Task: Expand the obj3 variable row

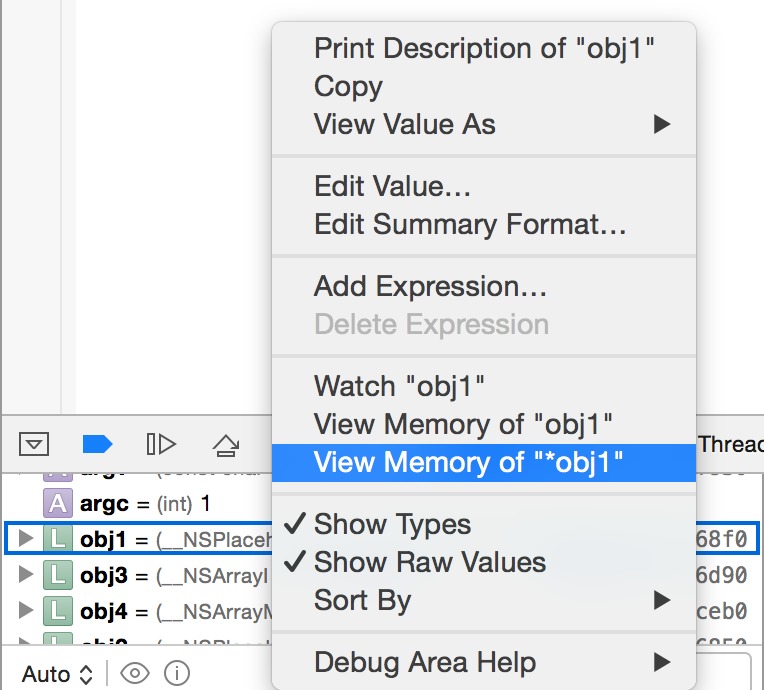Action: click(27, 575)
